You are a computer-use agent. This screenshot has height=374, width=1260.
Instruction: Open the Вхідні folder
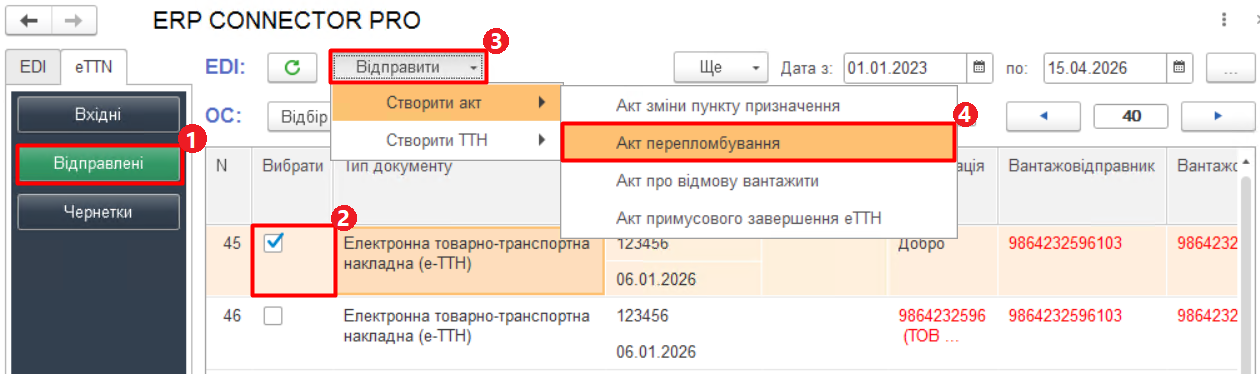[x=99, y=115]
